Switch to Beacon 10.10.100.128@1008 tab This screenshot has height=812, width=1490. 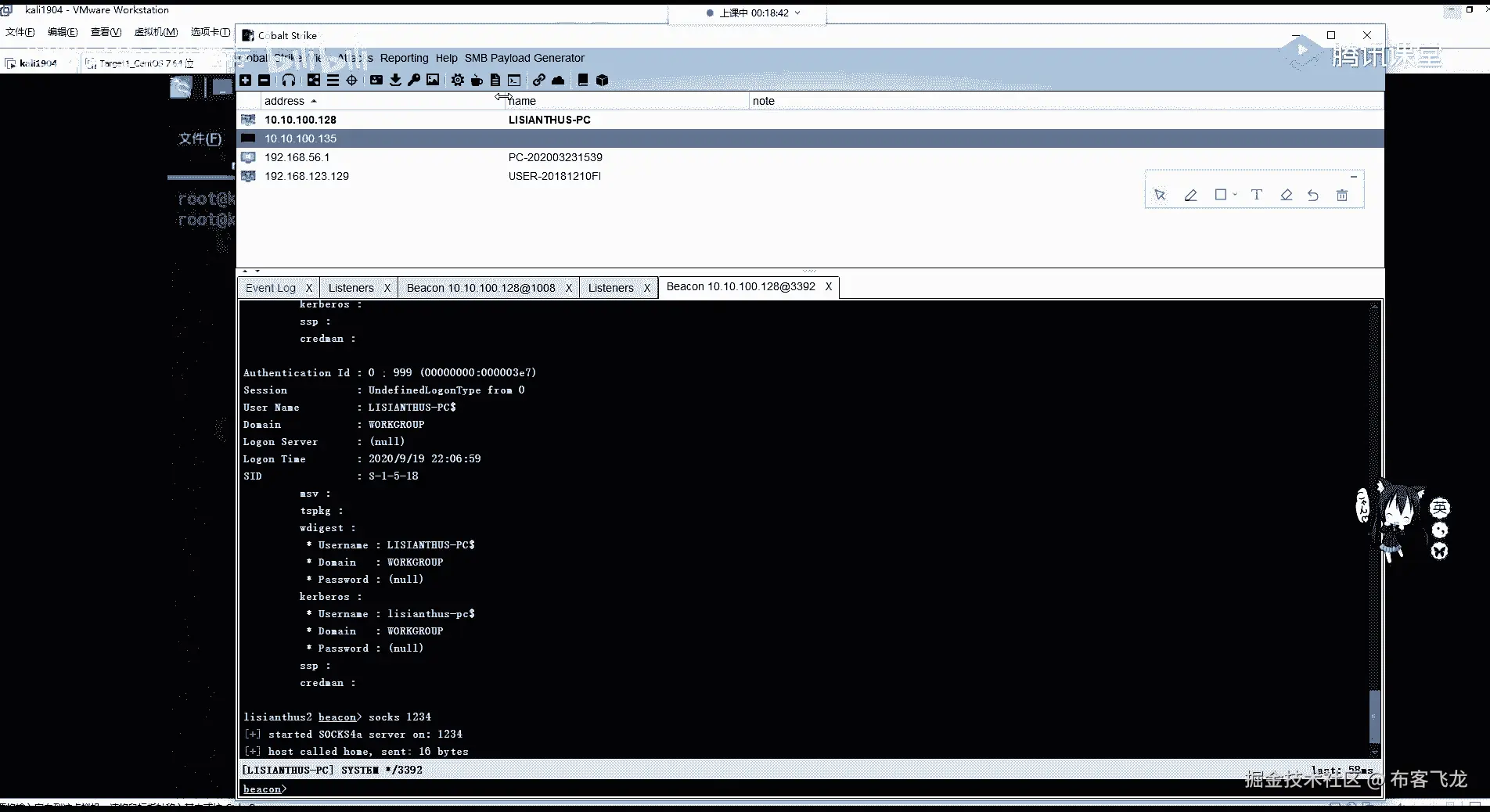(481, 288)
